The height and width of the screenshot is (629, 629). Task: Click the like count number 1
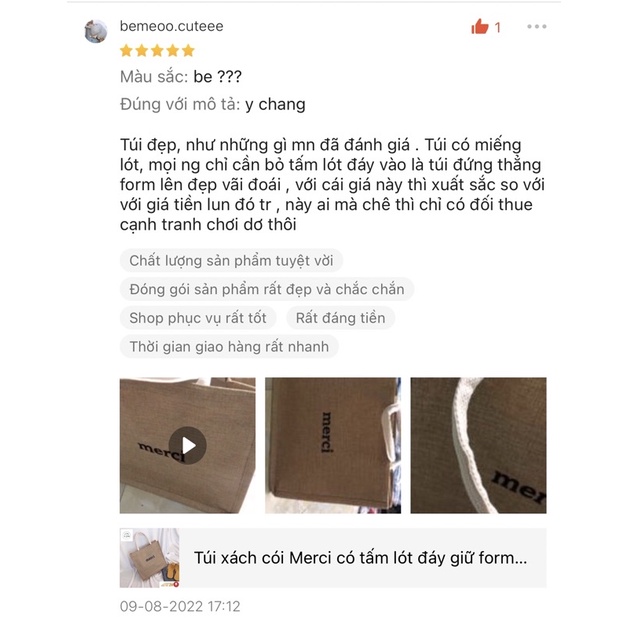point(497,28)
